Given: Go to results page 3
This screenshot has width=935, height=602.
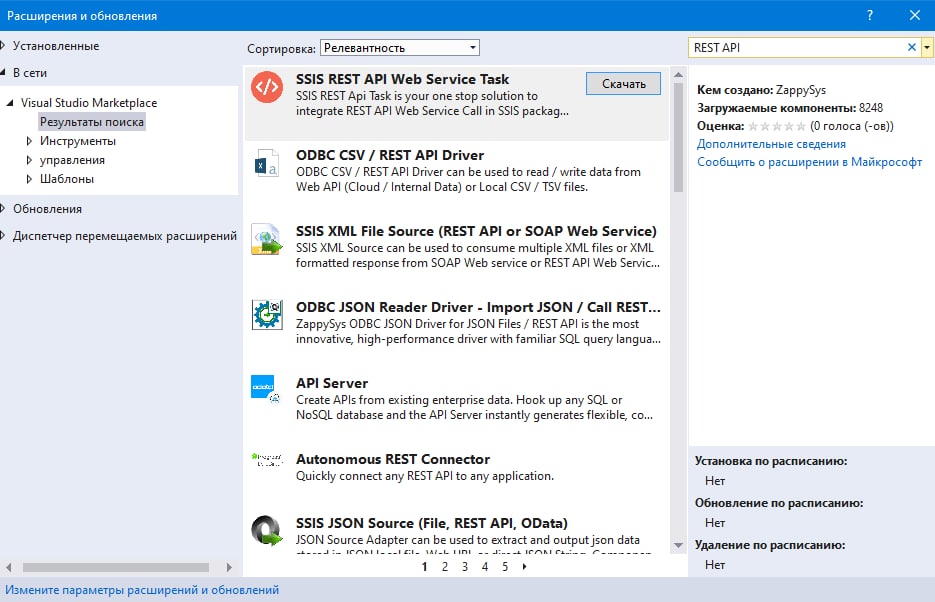Looking at the screenshot, I should [465, 567].
